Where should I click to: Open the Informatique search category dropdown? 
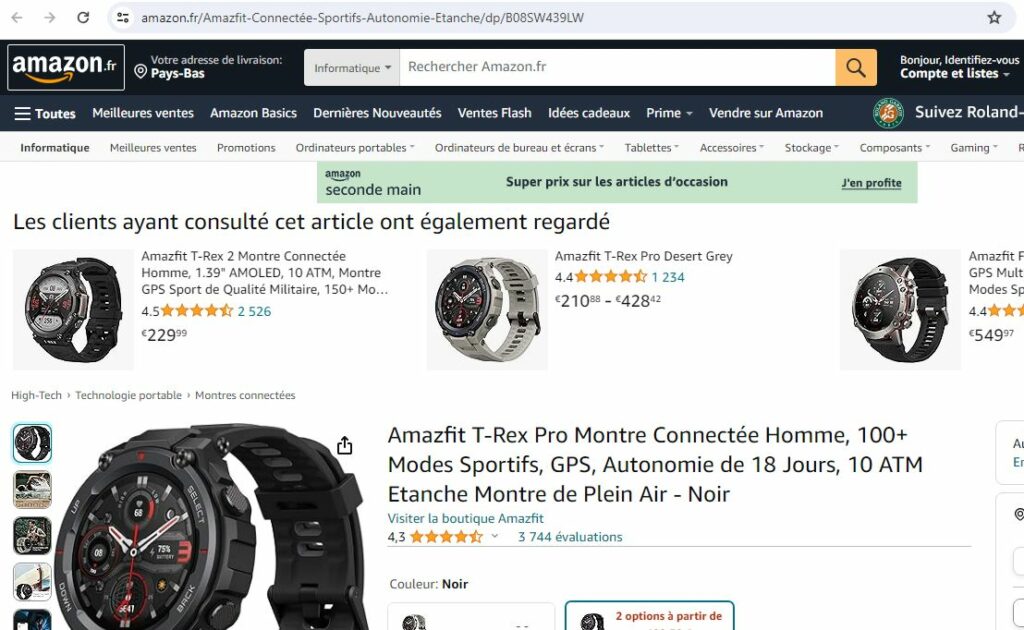[352, 67]
